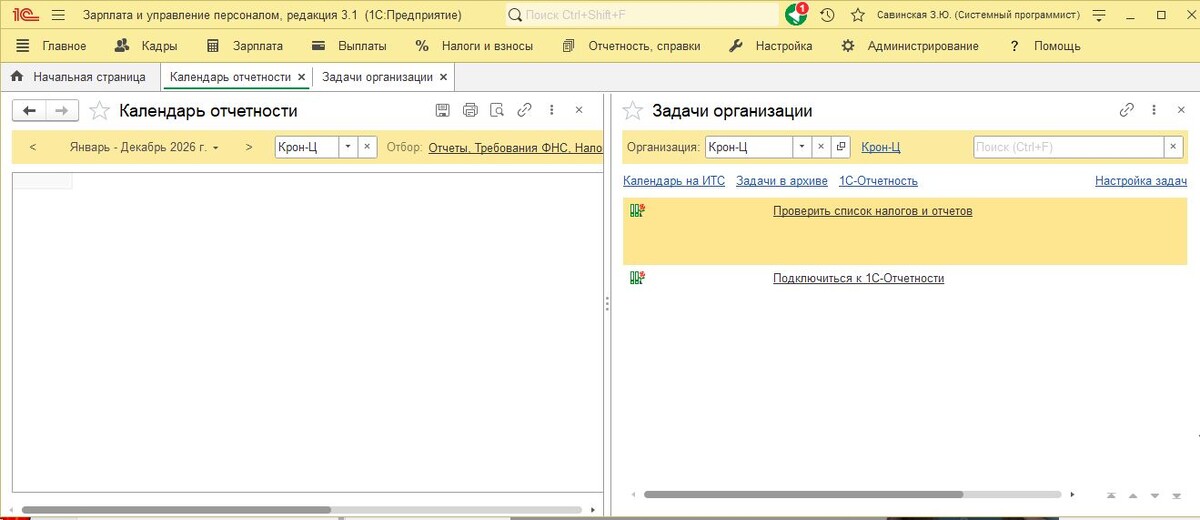Clear Организация field in tasks panel
The height and width of the screenshot is (520, 1200).
click(x=821, y=147)
